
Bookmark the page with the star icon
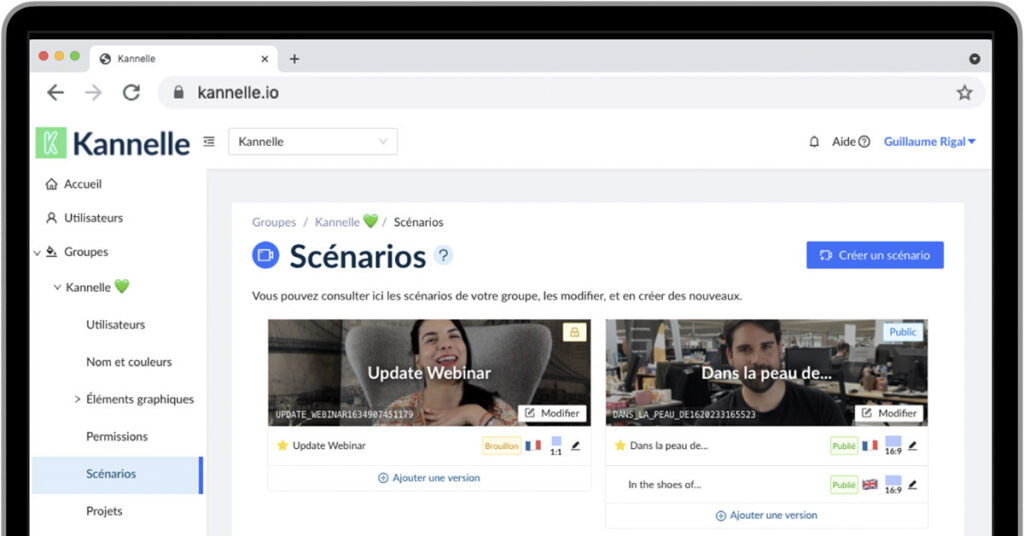964,93
